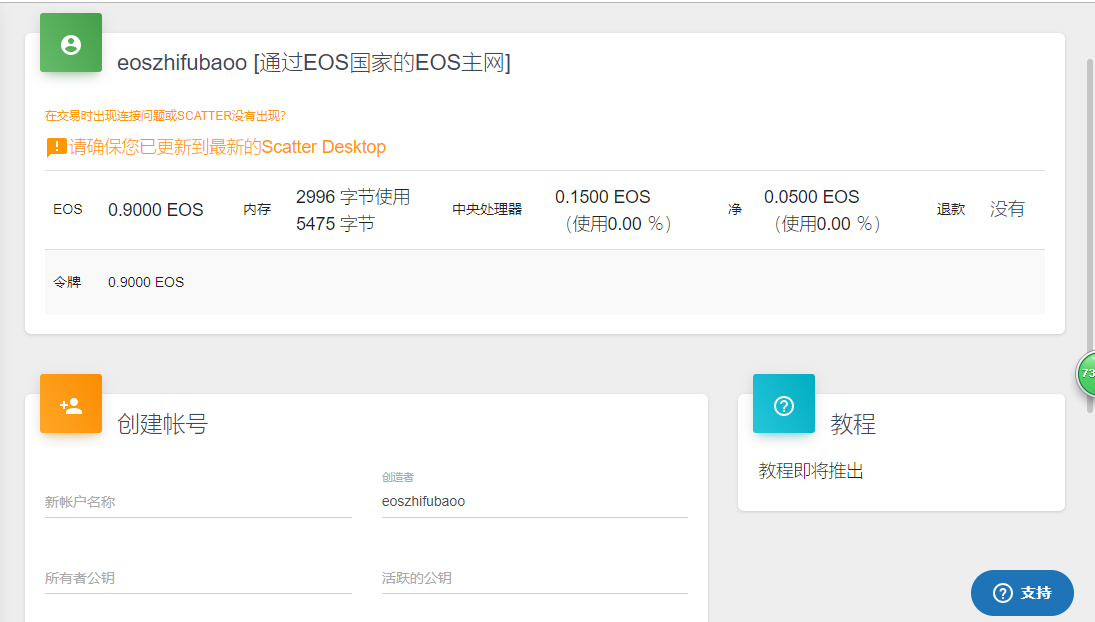Screen dimensions: 1095x622
Task: Click the 0.0500 EOS net value
Action: coord(811,197)
